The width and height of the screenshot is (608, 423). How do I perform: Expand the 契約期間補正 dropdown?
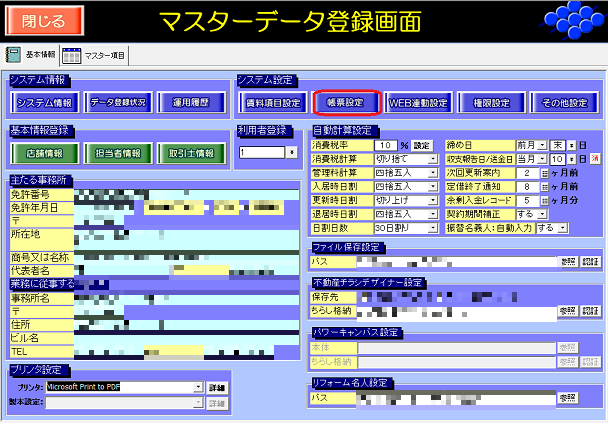coord(542,214)
